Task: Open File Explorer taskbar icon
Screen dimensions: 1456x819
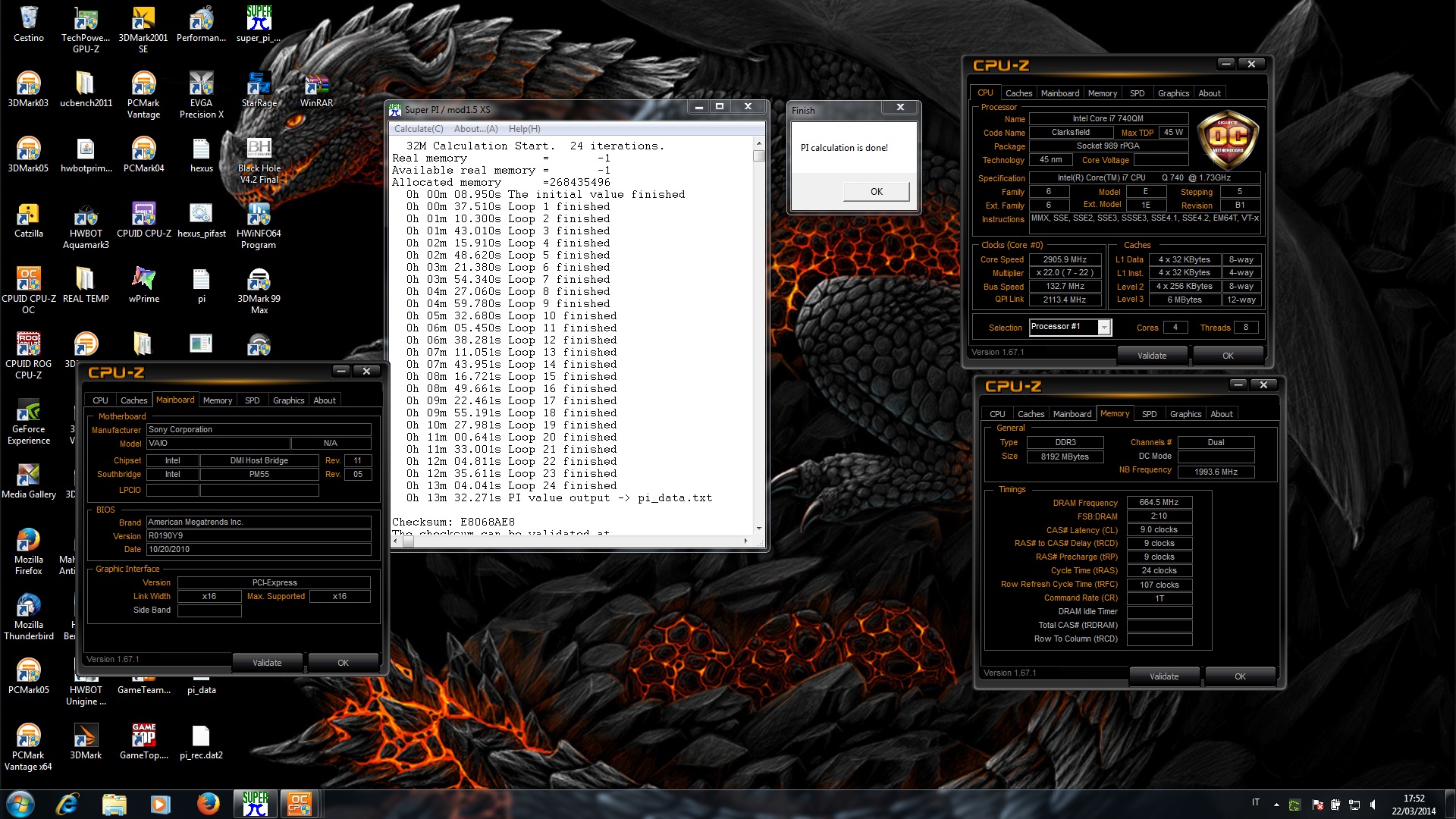Action: [114, 804]
